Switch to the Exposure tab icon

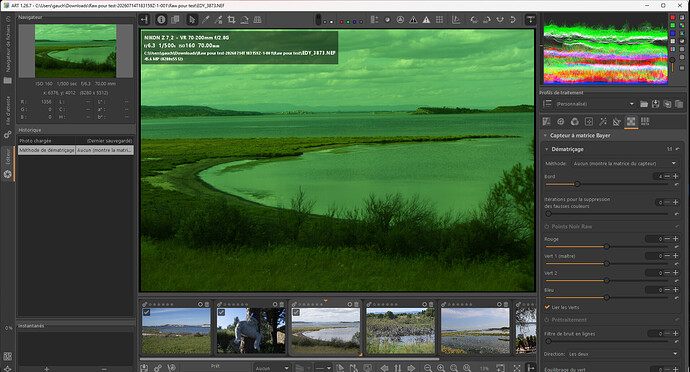pos(547,122)
